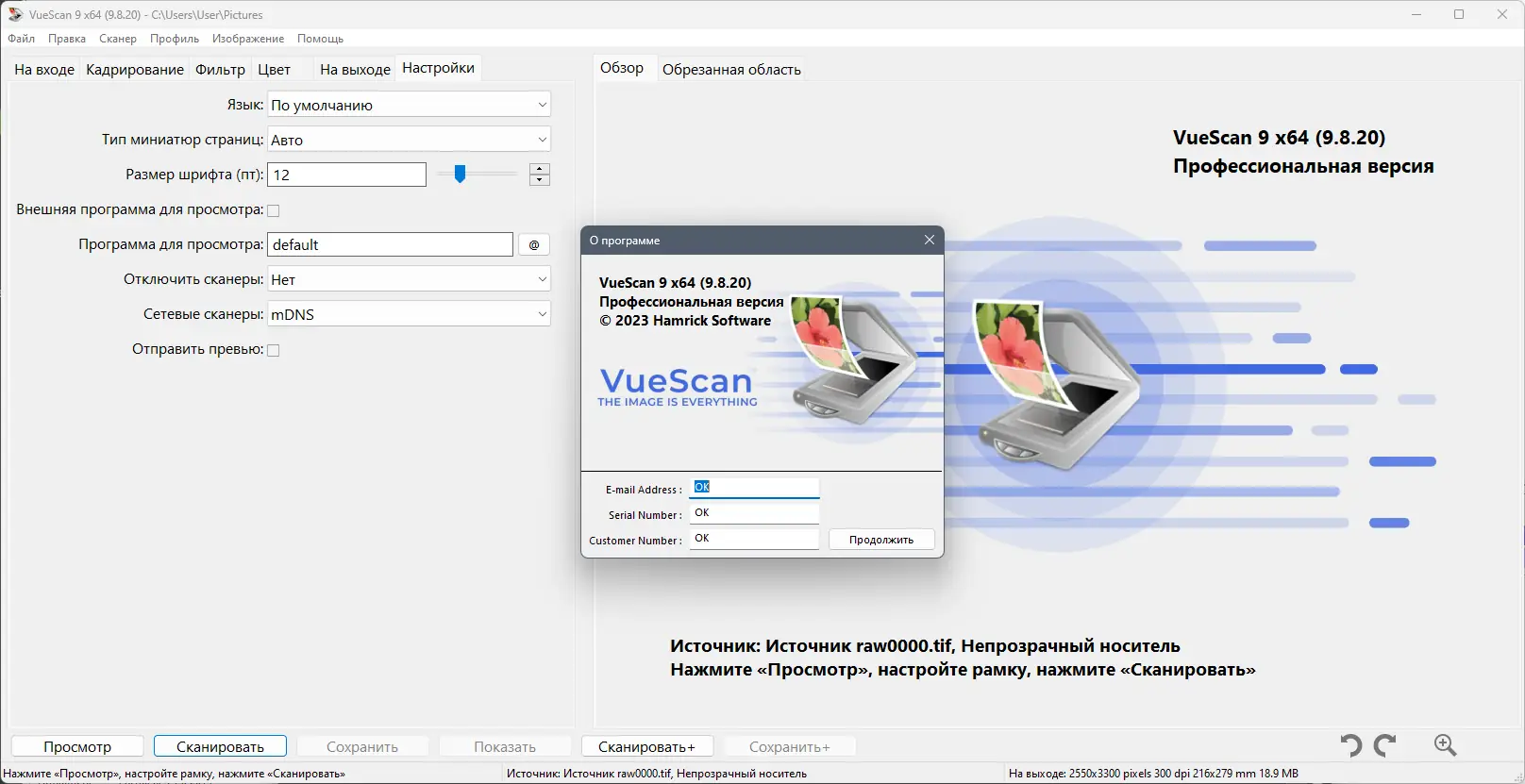The width and height of the screenshot is (1525, 784).
Task: Switch to the Цвет tab
Action: pyautogui.click(x=275, y=69)
